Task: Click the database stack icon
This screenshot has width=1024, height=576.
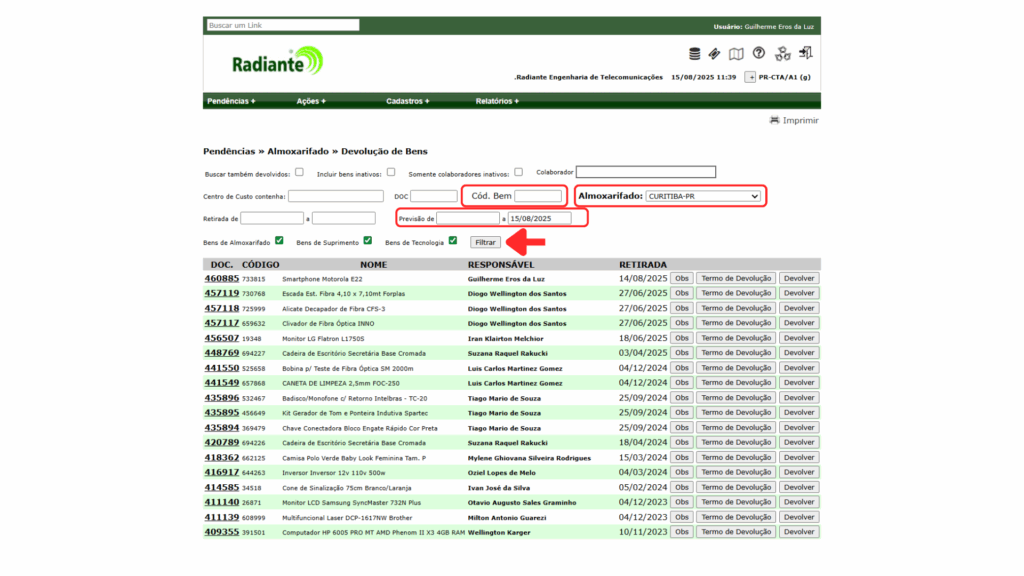Action: point(695,54)
